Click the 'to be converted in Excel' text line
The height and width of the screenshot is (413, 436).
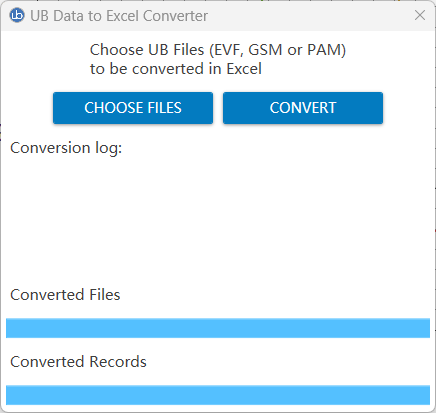tap(176, 69)
